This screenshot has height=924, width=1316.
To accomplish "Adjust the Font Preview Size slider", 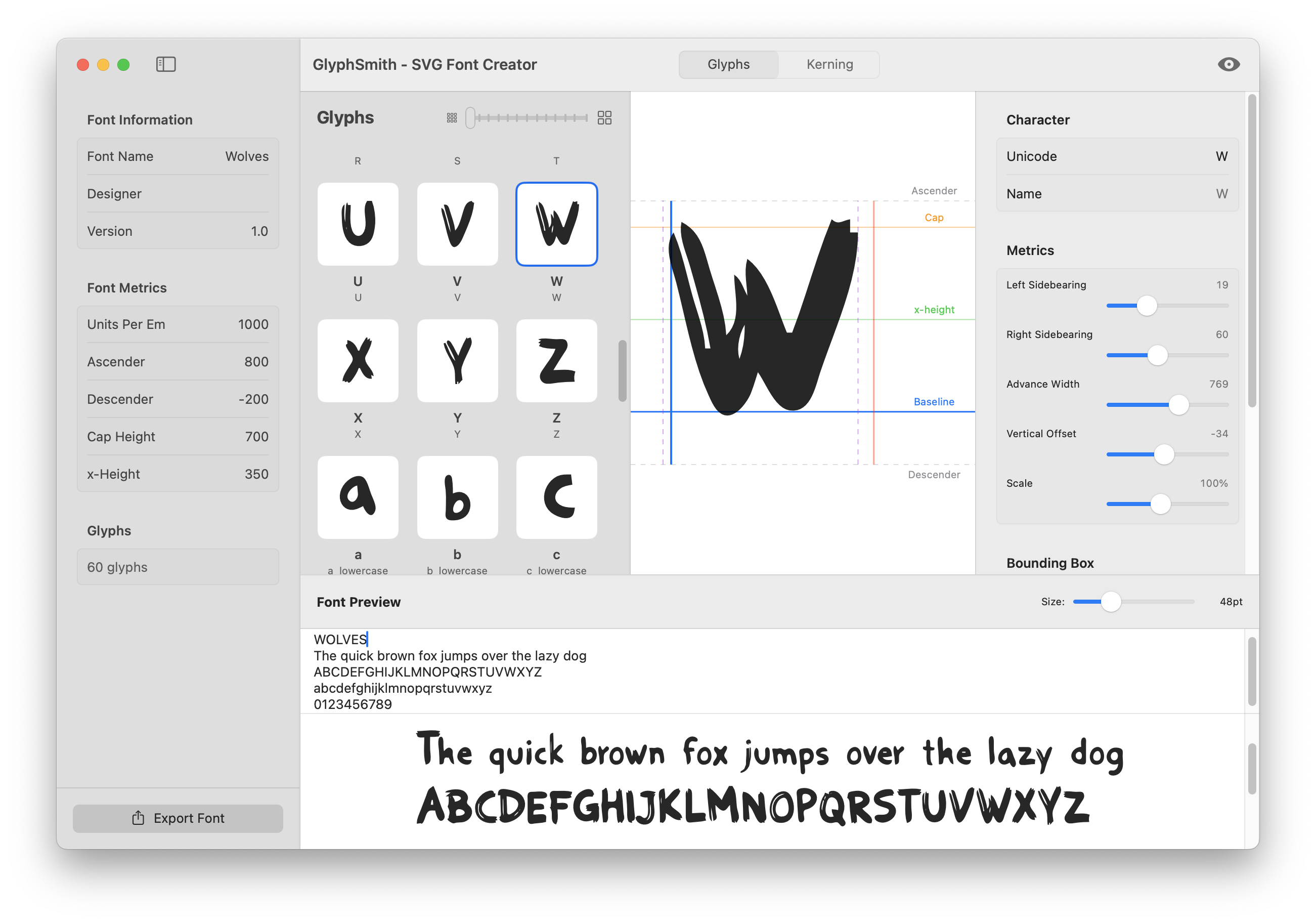I will pos(1112,602).
